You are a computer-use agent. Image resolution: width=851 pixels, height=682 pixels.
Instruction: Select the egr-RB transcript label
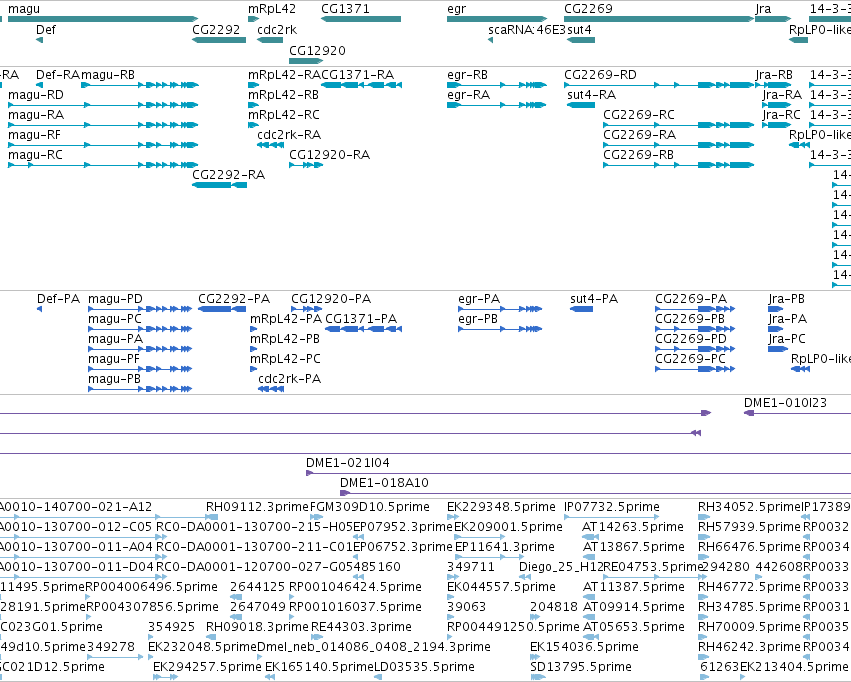[x=467, y=75]
